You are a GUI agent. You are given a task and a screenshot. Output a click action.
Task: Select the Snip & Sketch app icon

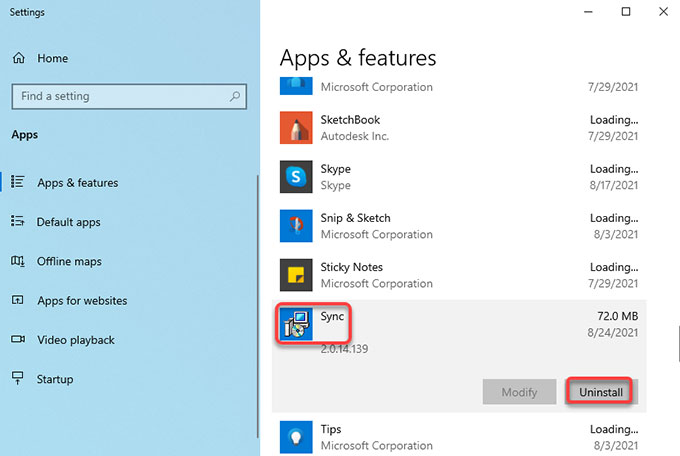296,226
